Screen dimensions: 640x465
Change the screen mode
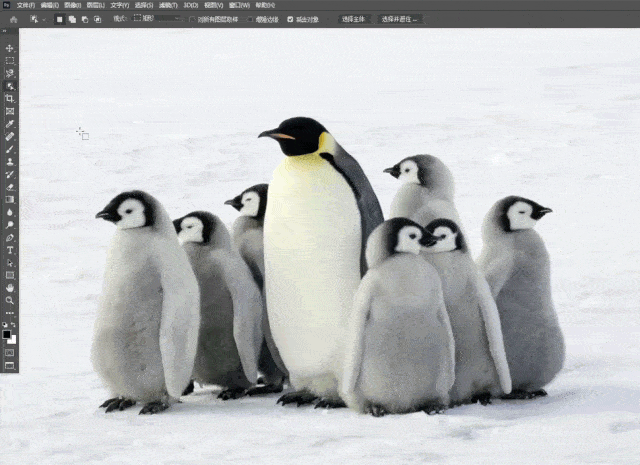pos(9,365)
